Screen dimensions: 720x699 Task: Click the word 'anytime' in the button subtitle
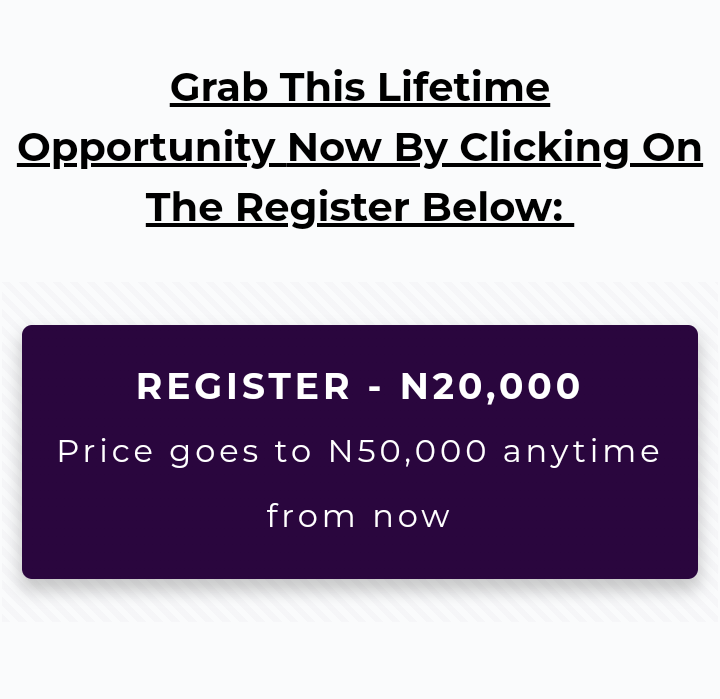pyautogui.click(x=582, y=452)
